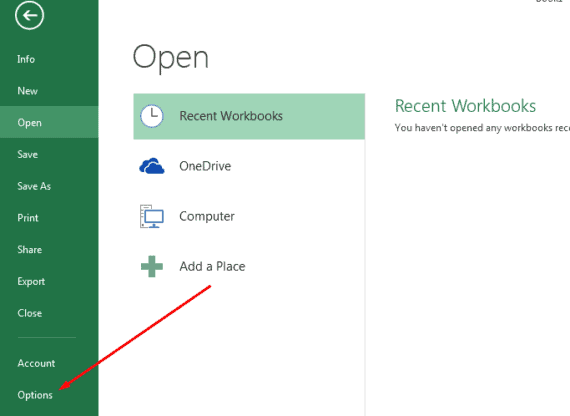Select the Recent Workbooks location

249,116
